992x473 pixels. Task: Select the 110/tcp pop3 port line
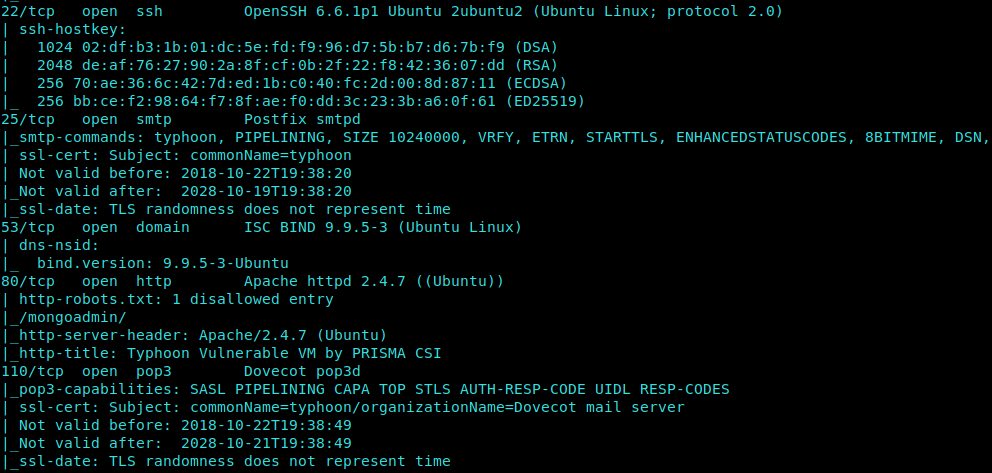[x=180, y=371]
